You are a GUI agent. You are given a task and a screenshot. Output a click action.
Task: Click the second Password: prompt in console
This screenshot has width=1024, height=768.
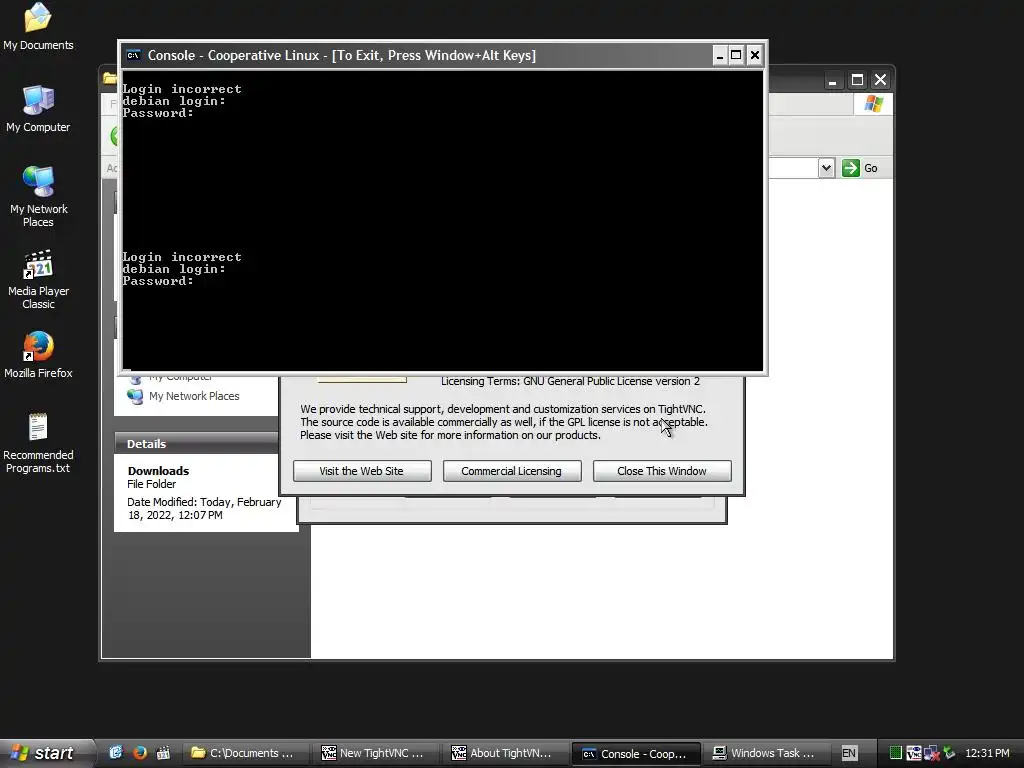(158, 281)
